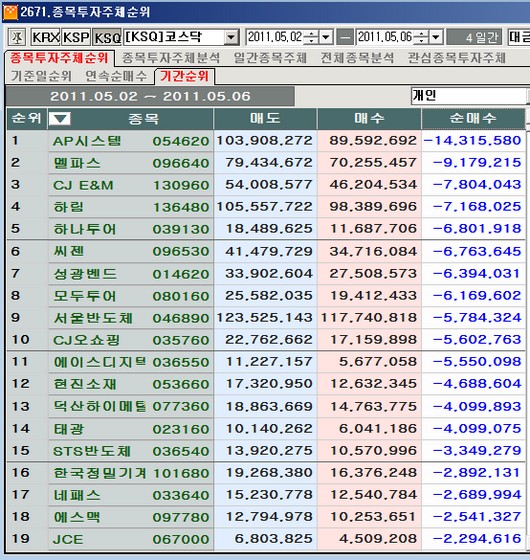This screenshot has height=560, width=530.
Task: Switch to 관심종목투자주체 tab
Action: (457, 58)
